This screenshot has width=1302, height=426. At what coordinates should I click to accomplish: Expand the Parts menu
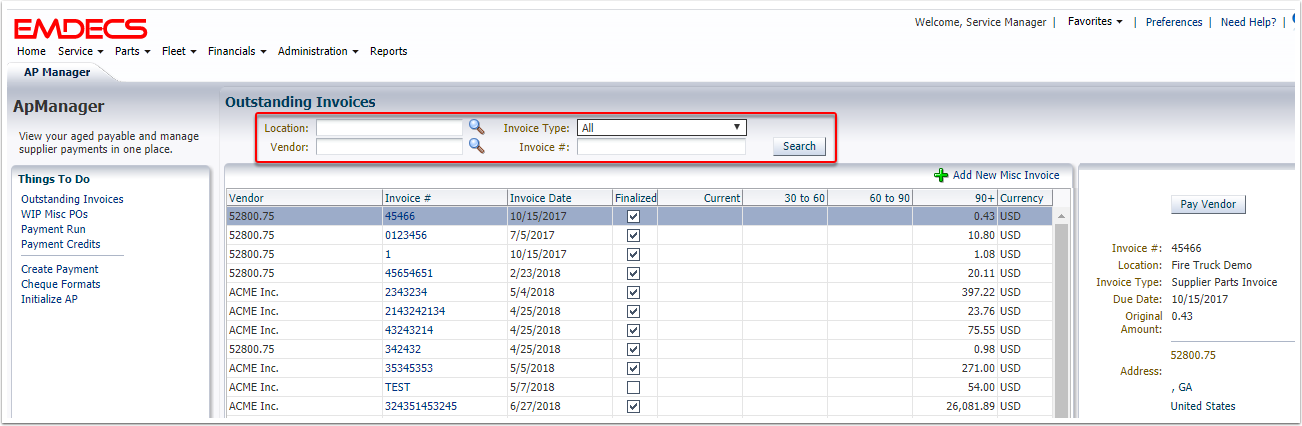(132, 51)
